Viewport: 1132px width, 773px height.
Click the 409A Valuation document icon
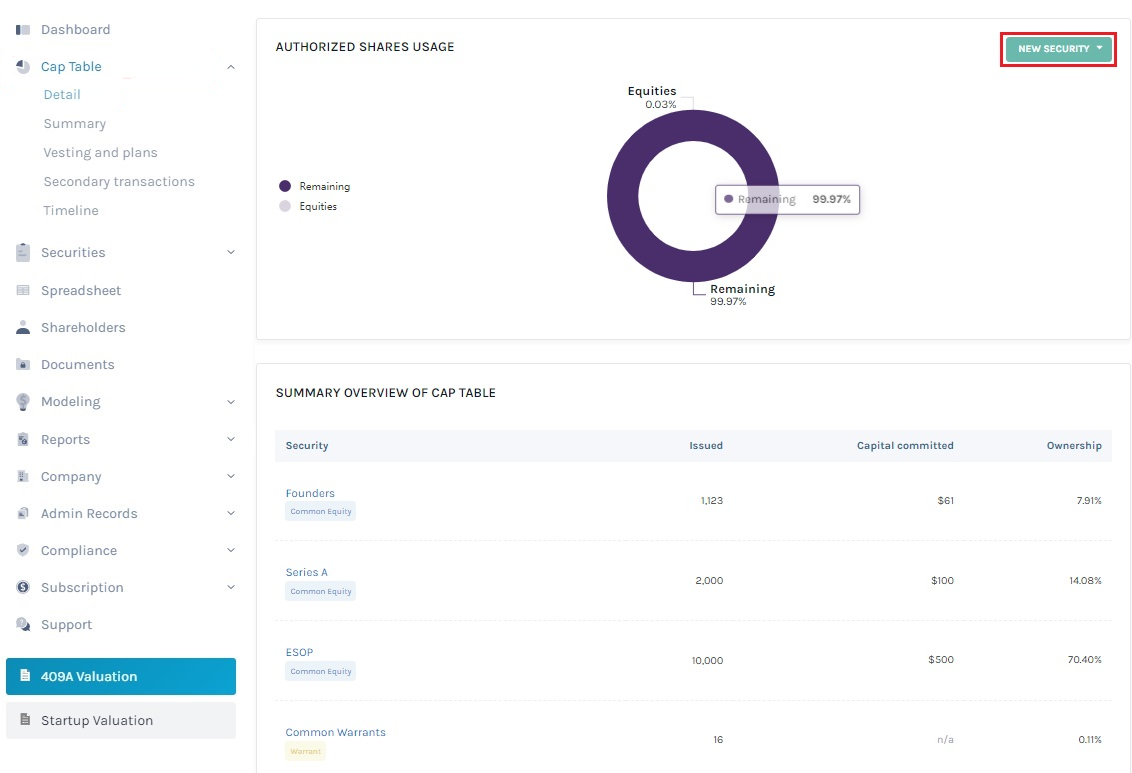click(25, 676)
